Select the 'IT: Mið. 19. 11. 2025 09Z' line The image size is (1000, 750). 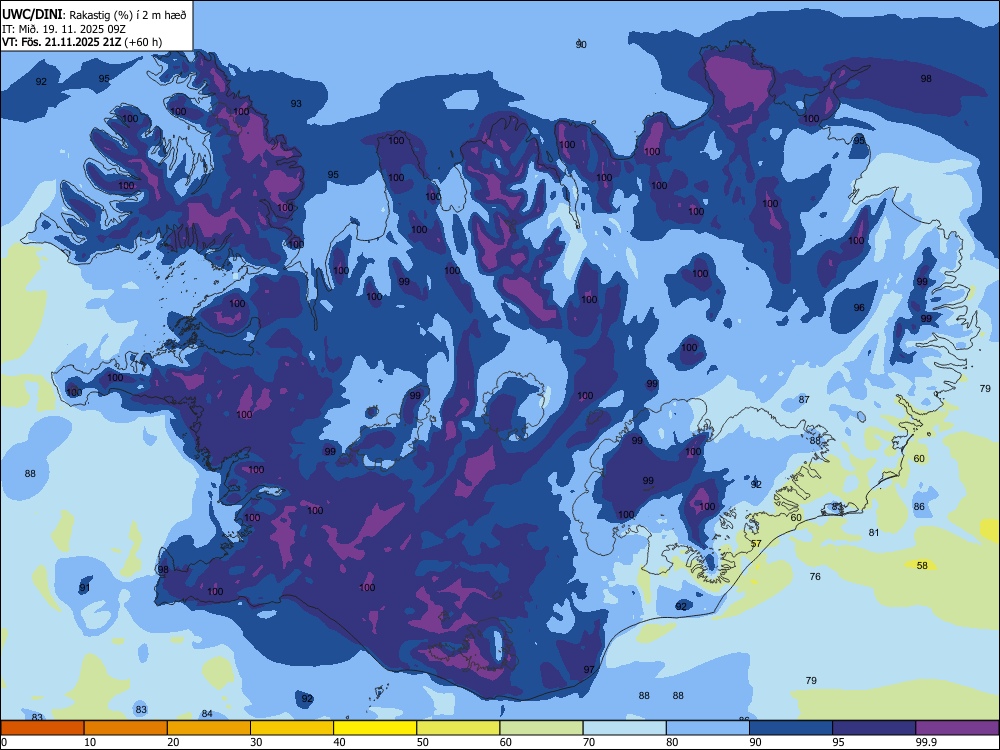pyautogui.click(x=64, y=29)
